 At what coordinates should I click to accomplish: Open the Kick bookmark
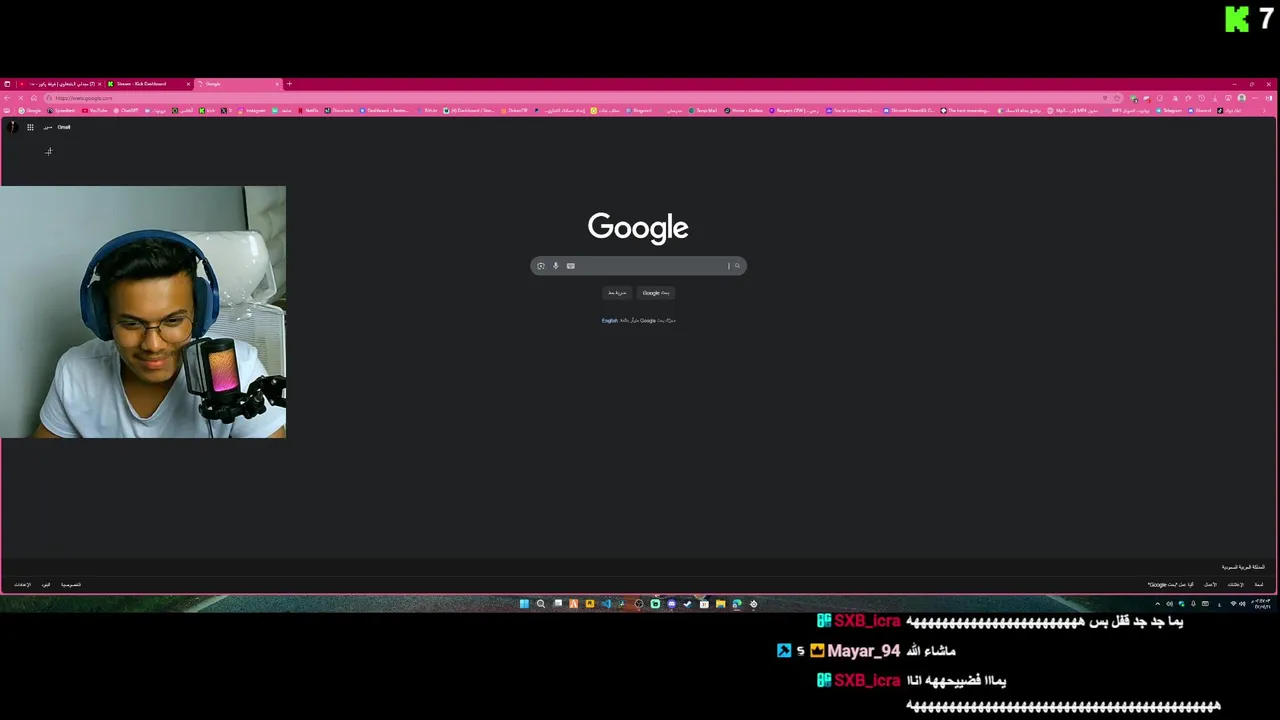tap(207, 110)
